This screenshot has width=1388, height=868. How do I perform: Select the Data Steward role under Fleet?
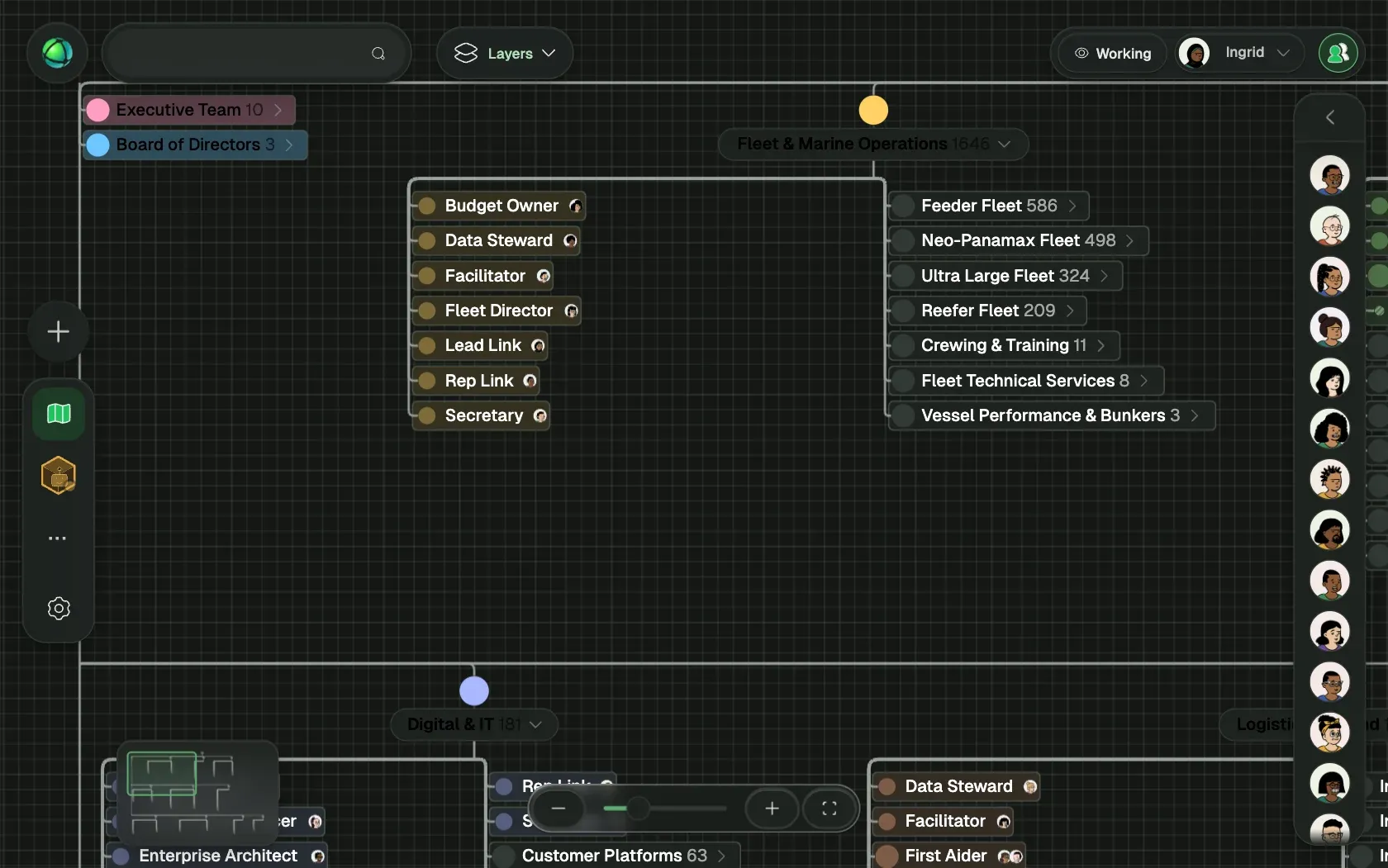[x=496, y=240]
